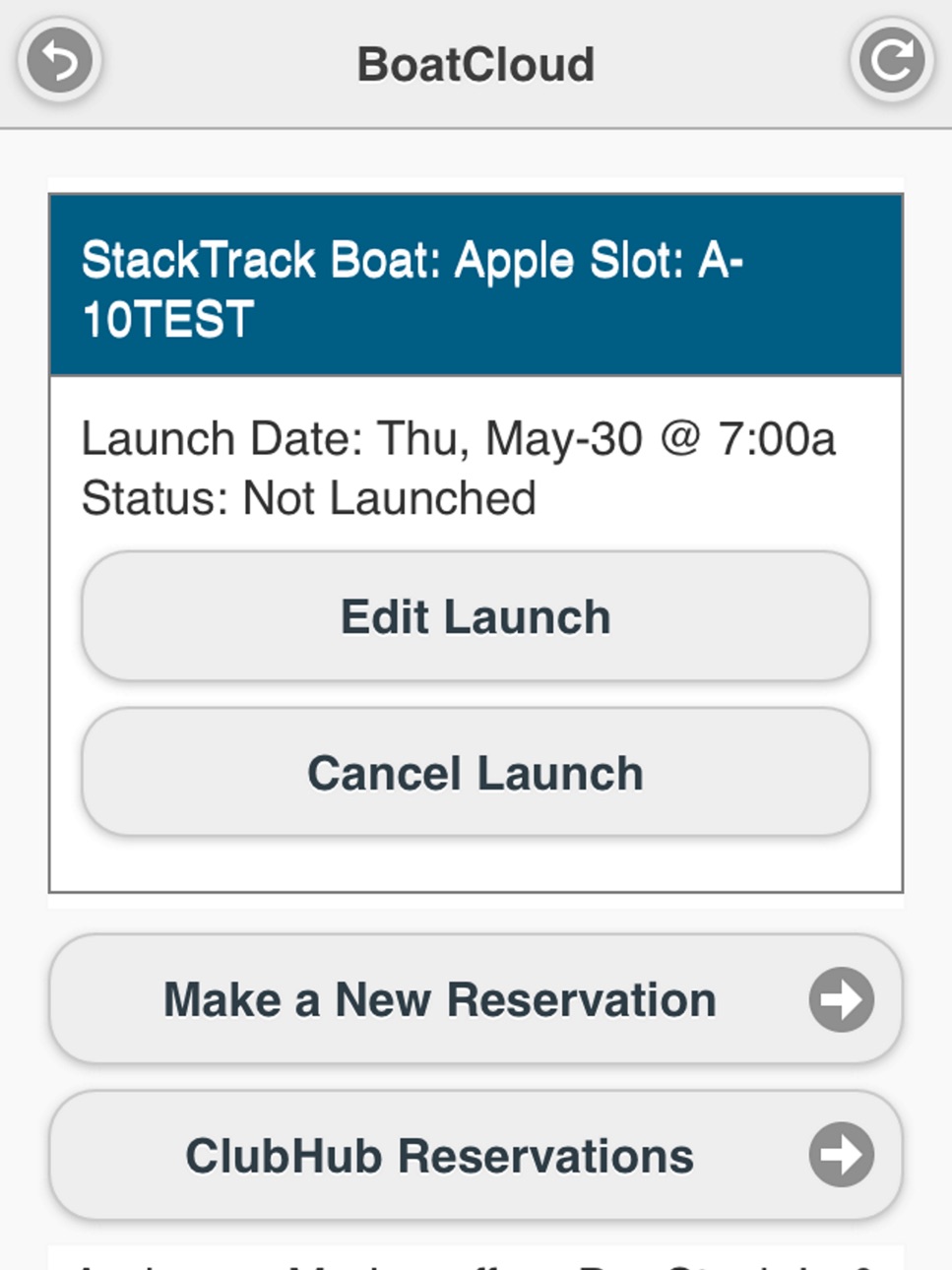Go to ClubHub Reservations
Viewport: 952px width, 1270px height.
tap(476, 1155)
